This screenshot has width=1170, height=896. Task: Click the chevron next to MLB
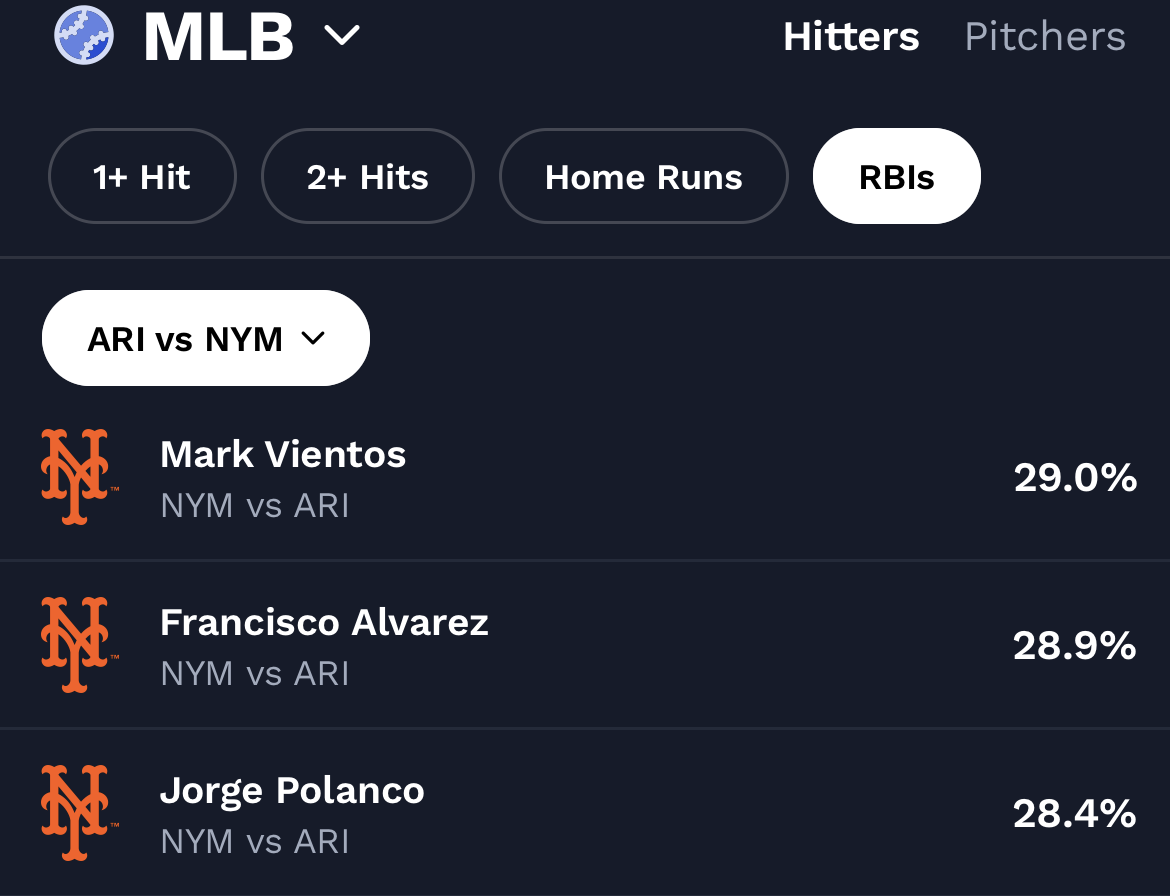click(x=342, y=35)
